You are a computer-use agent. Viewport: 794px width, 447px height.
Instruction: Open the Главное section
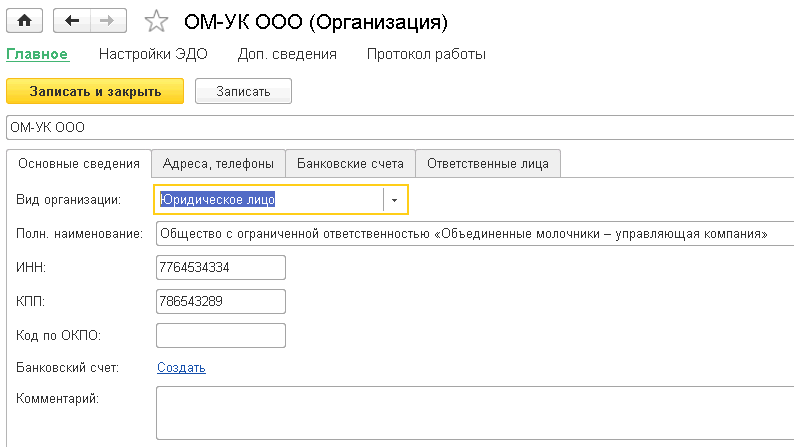pos(37,54)
